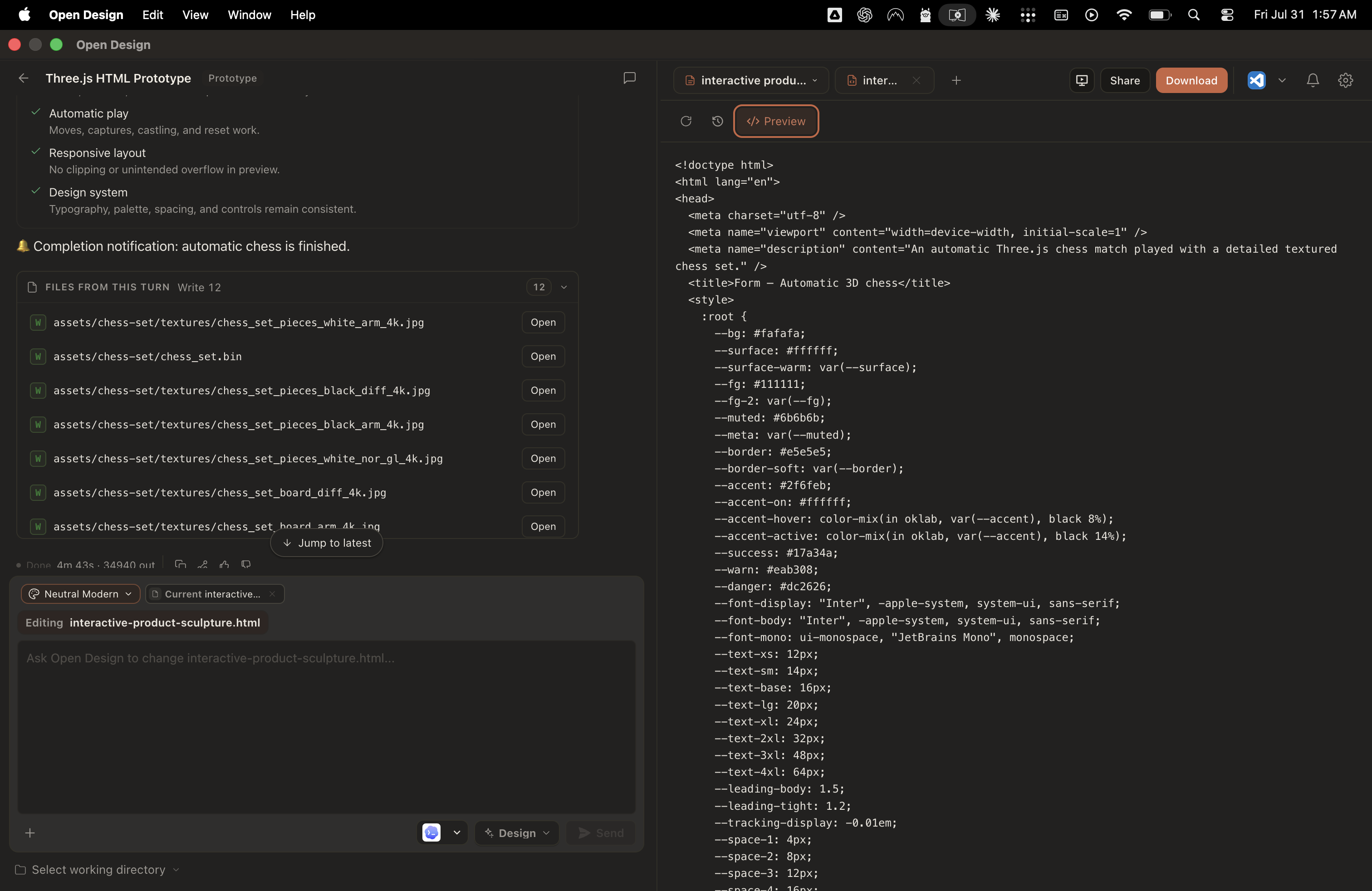The width and height of the screenshot is (1372, 891).
Task: Click the purple agent icon near Send
Action: click(x=431, y=833)
